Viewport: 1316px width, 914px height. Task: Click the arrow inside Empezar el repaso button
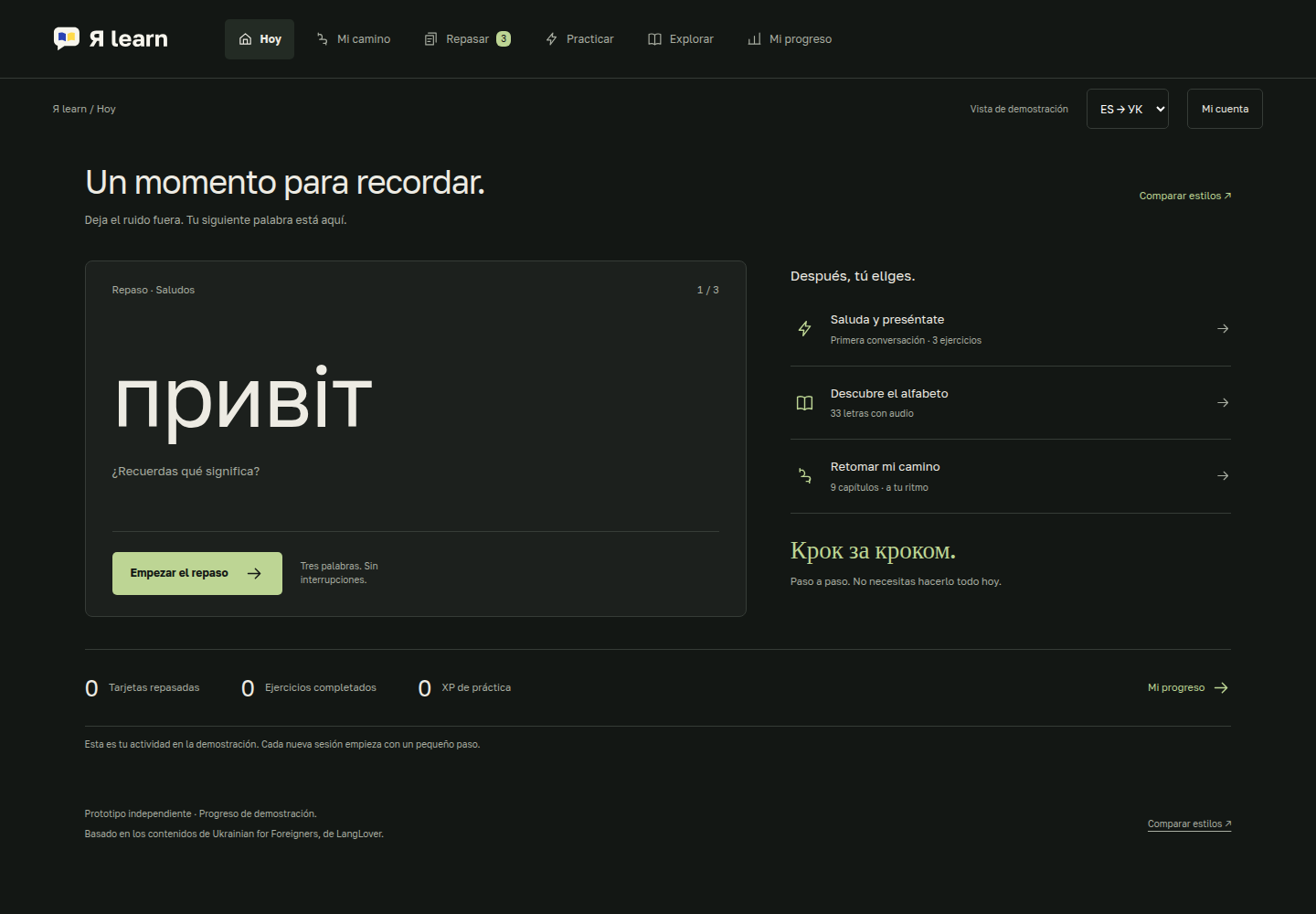[254, 573]
